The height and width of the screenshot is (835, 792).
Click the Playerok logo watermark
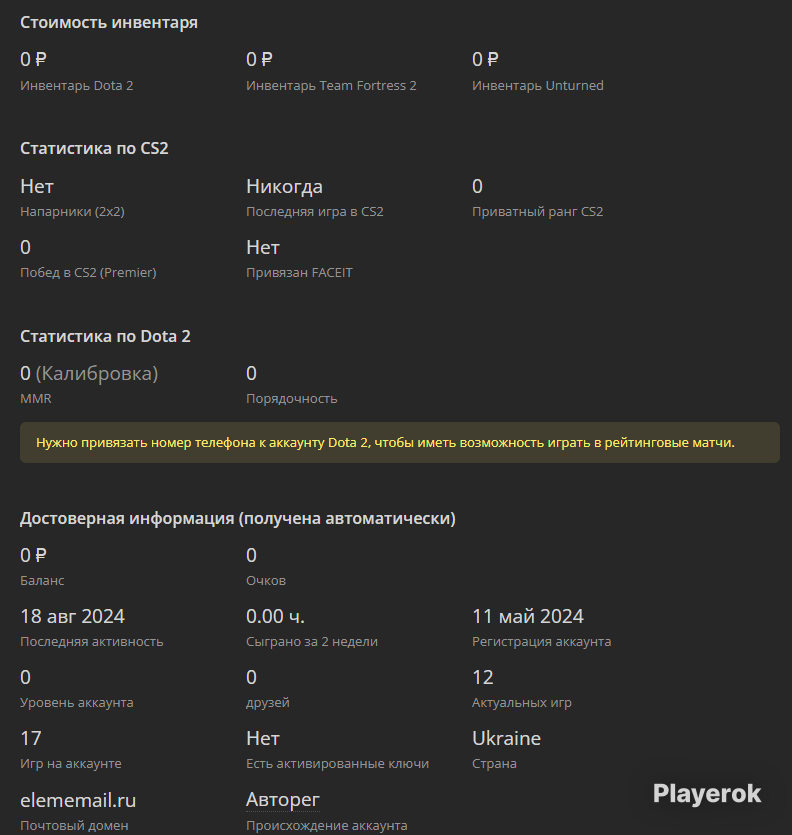click(707, 794)
